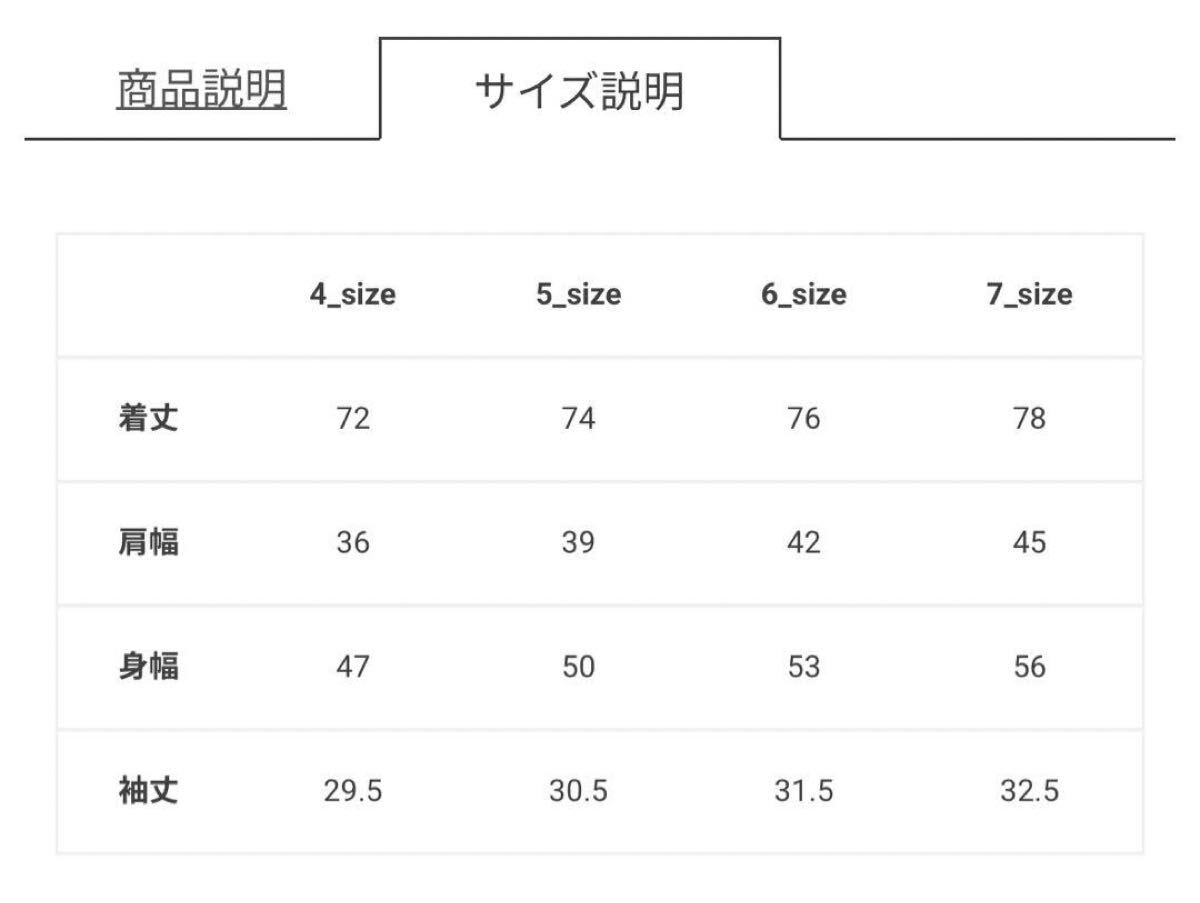1200x903 pixels.
Task: Click the 身幅 row label
Action: [148, 667]
